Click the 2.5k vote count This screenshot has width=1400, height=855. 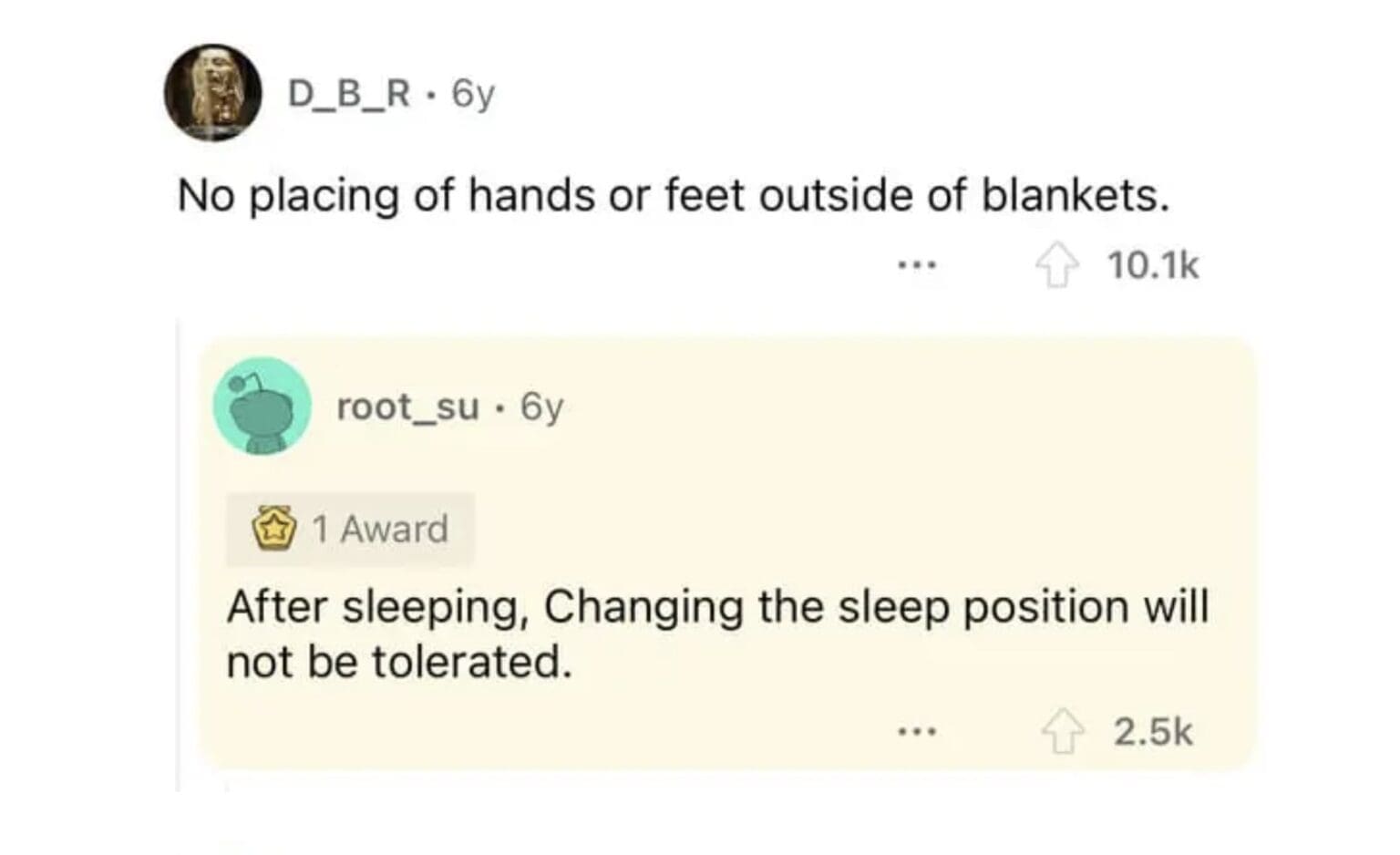(1153, 732)
